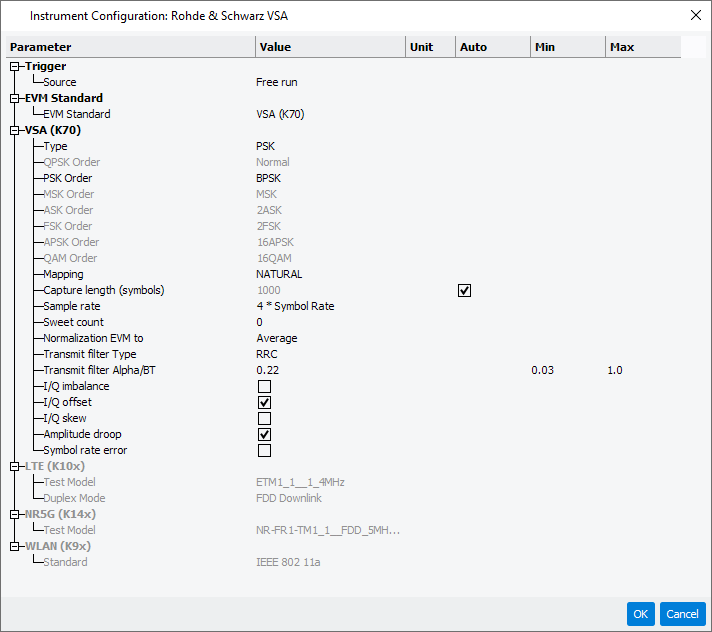Click the disabled QPSK Order row
This screenshot has width=712, height=632.
coord(71,162)
